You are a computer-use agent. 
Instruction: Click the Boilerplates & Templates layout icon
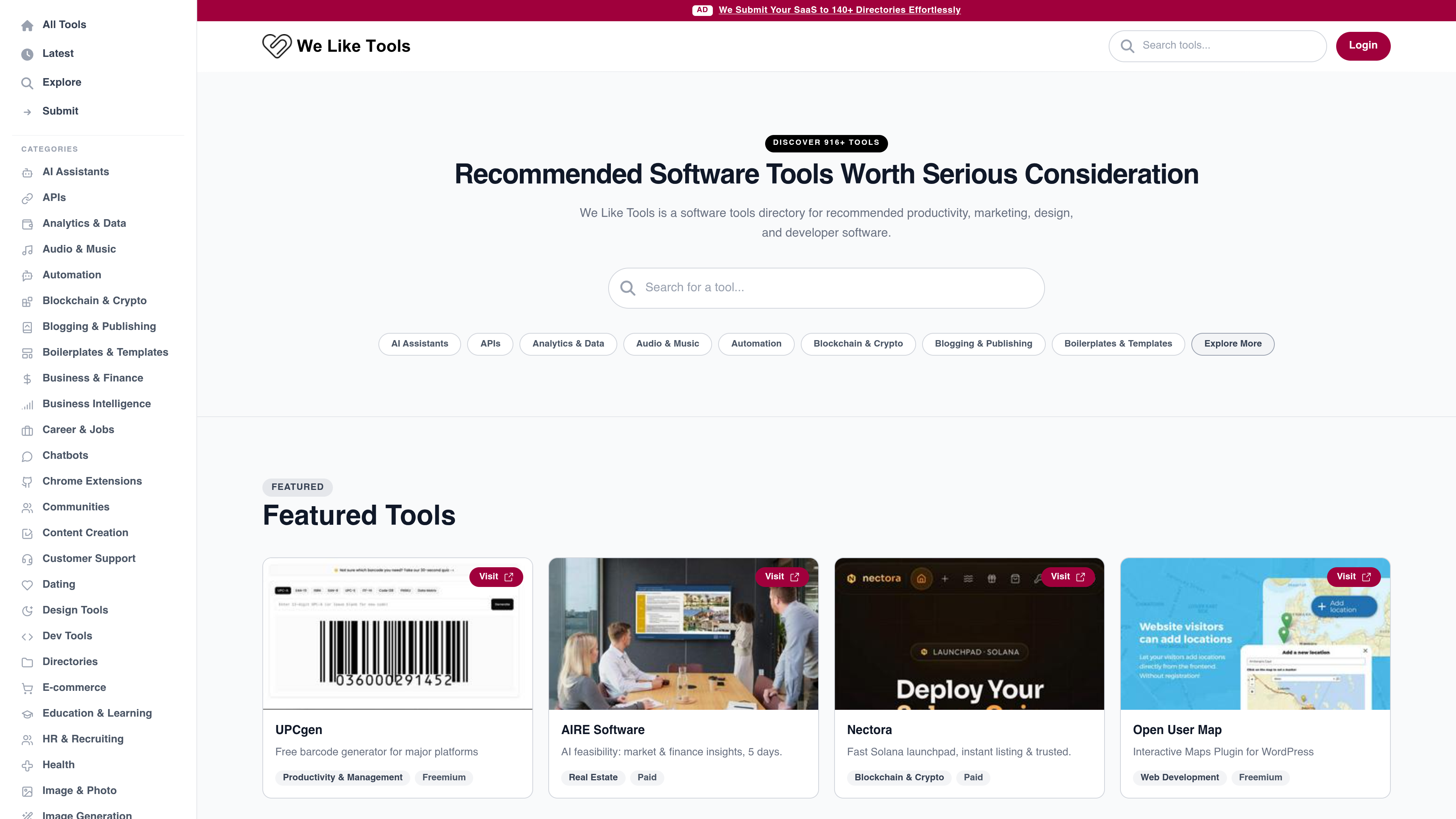[27, 353]
